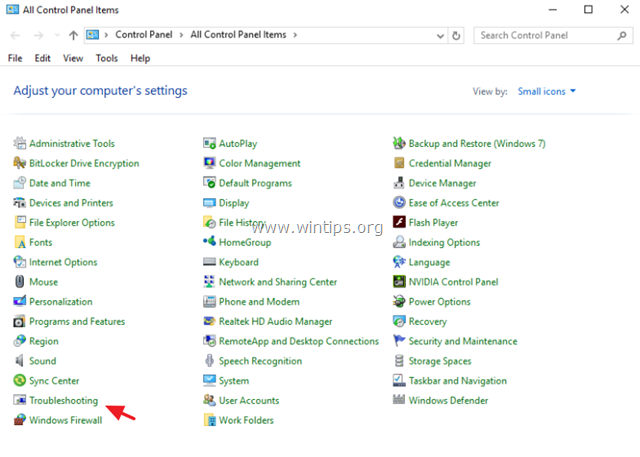Click the refresh button beside address bar
This screenshot has width=640, height=457.
pyautogui.click(x=456, y=35)
